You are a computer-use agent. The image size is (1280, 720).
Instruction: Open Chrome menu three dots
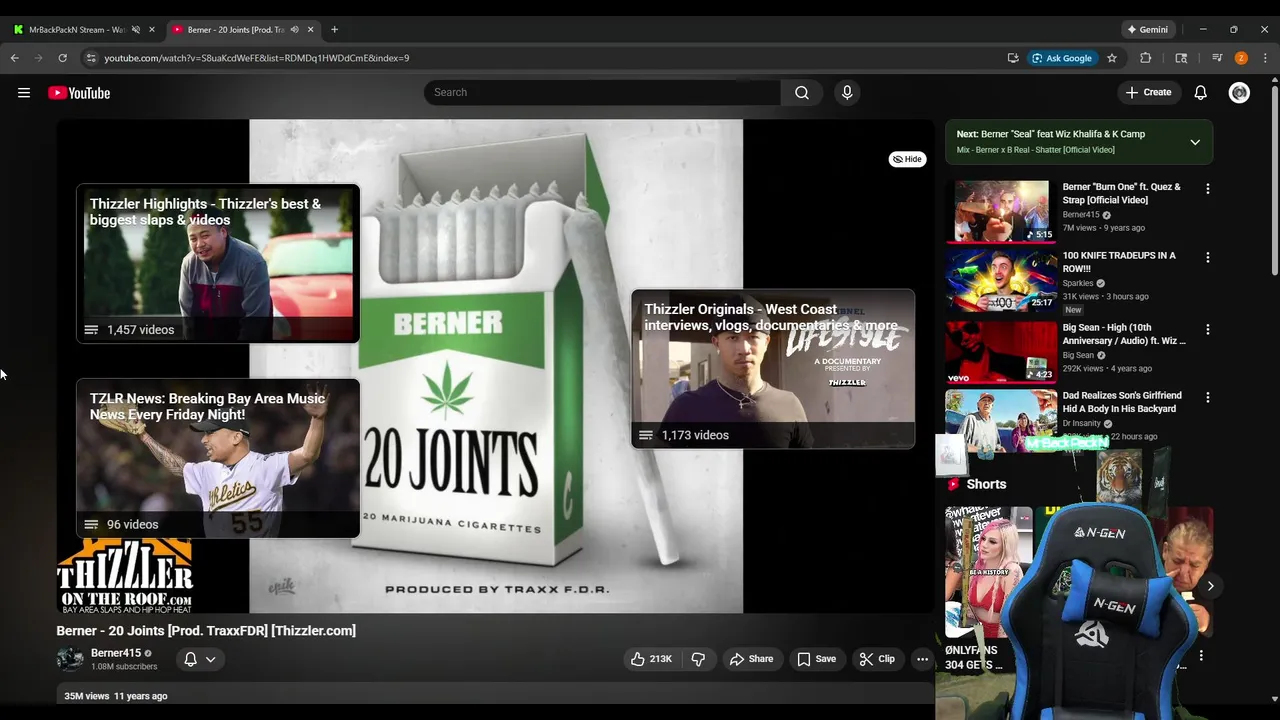tap(1266, 58)
